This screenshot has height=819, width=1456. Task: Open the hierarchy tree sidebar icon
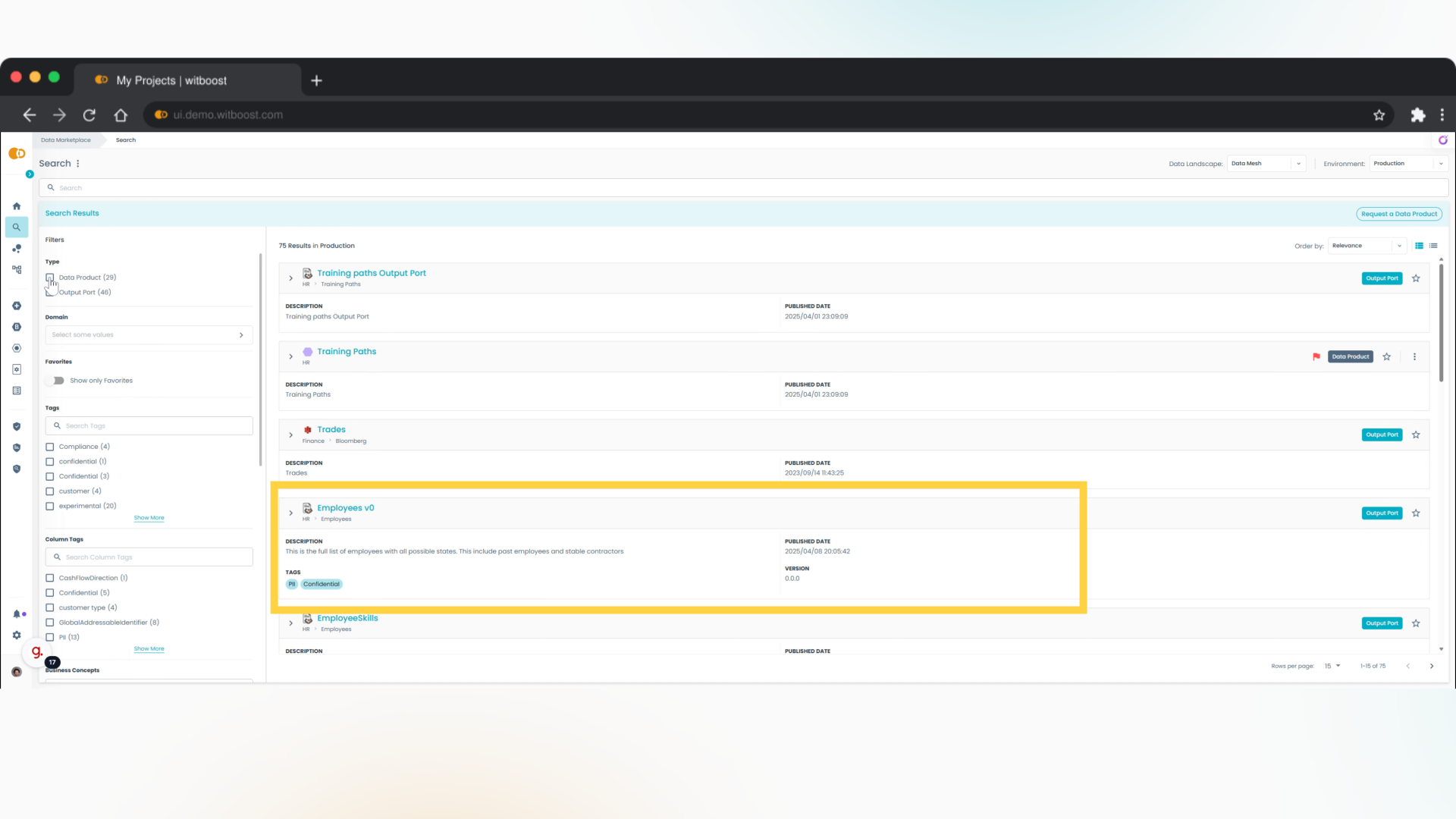(x=17, y=270)
